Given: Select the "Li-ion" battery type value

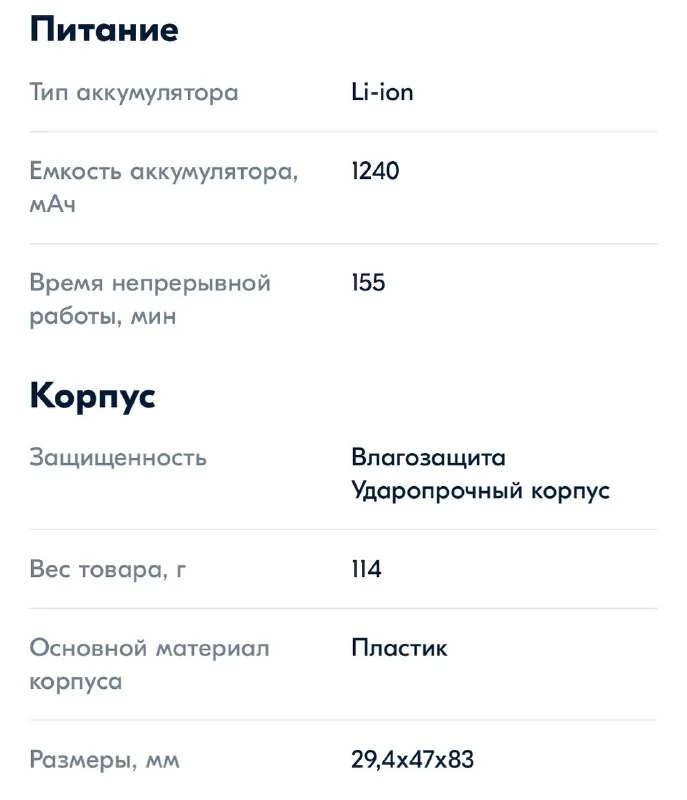Looking at the screenshot, I should click(x=382, y=93).
